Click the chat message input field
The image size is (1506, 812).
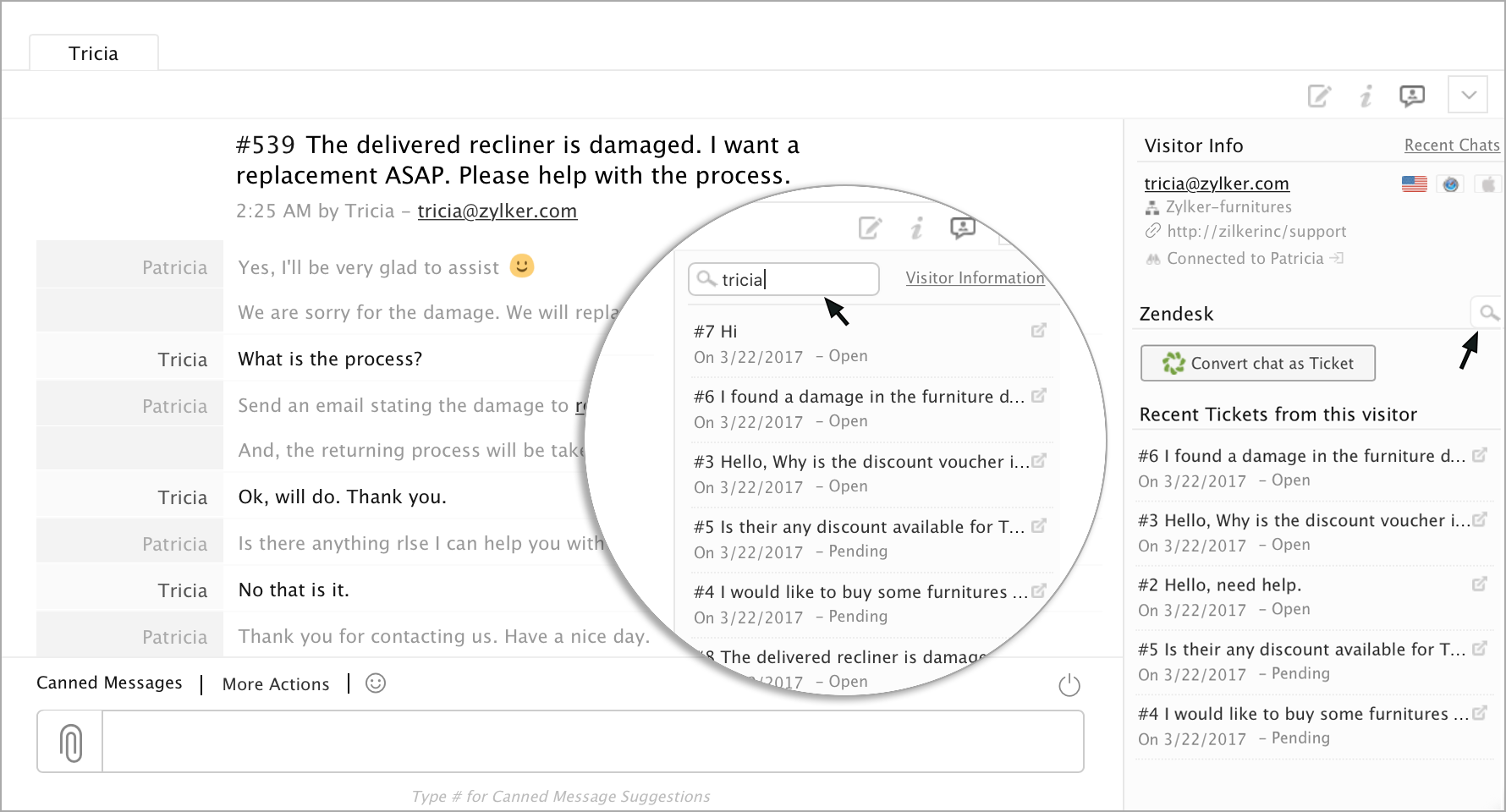click(592, 742)
